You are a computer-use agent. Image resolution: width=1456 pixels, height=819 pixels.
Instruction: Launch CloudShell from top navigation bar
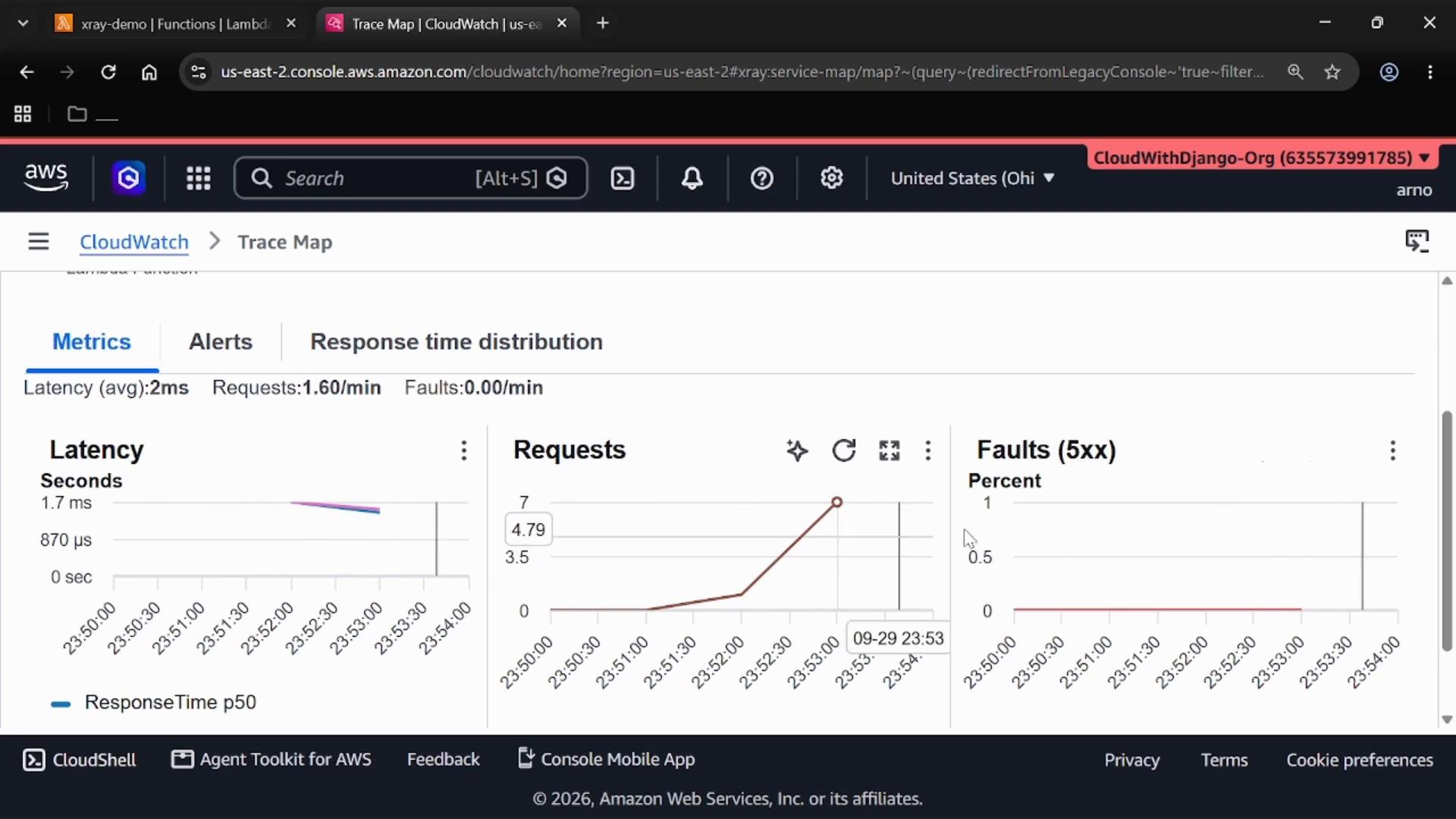623,178
